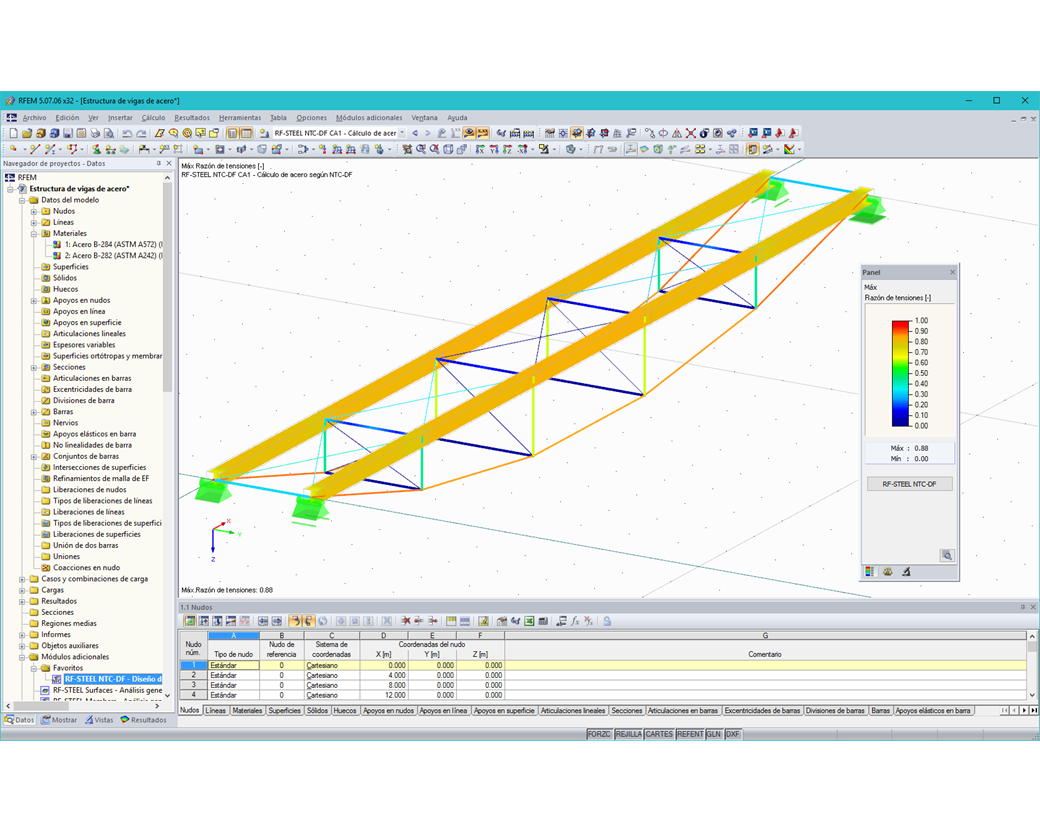Click the red end of the stress color scale

click(x=901, y=323)
